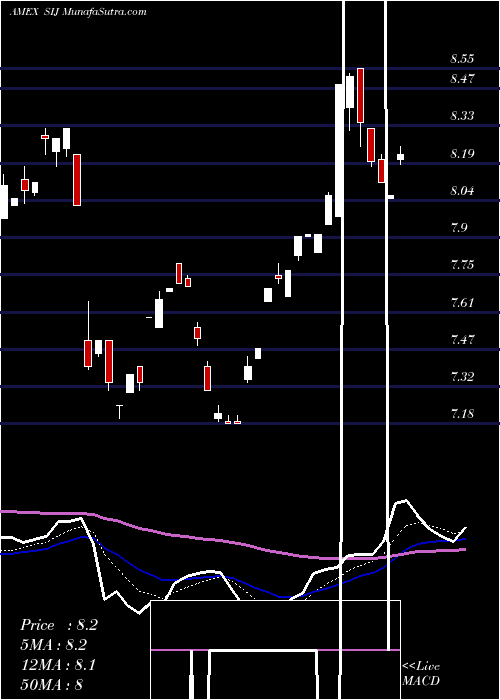
Task: Click the 7.47 price axis label
Action: 462,340
